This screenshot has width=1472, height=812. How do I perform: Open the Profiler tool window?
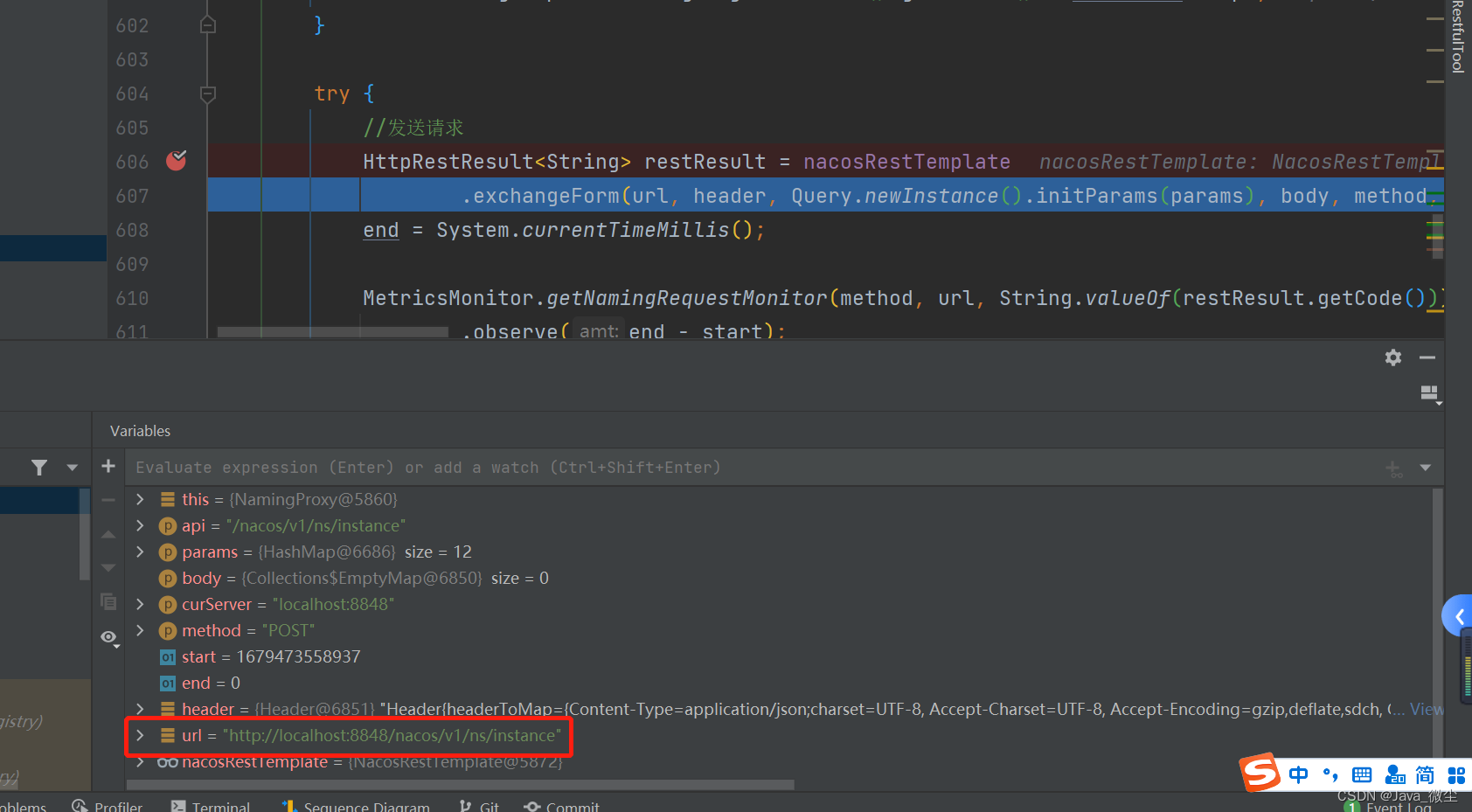tap(108, 805)
